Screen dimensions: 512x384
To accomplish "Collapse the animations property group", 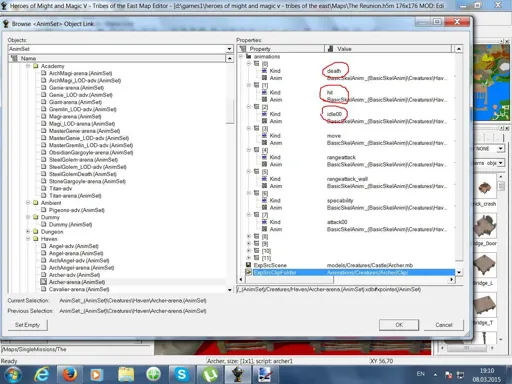I will click(241, 56).
